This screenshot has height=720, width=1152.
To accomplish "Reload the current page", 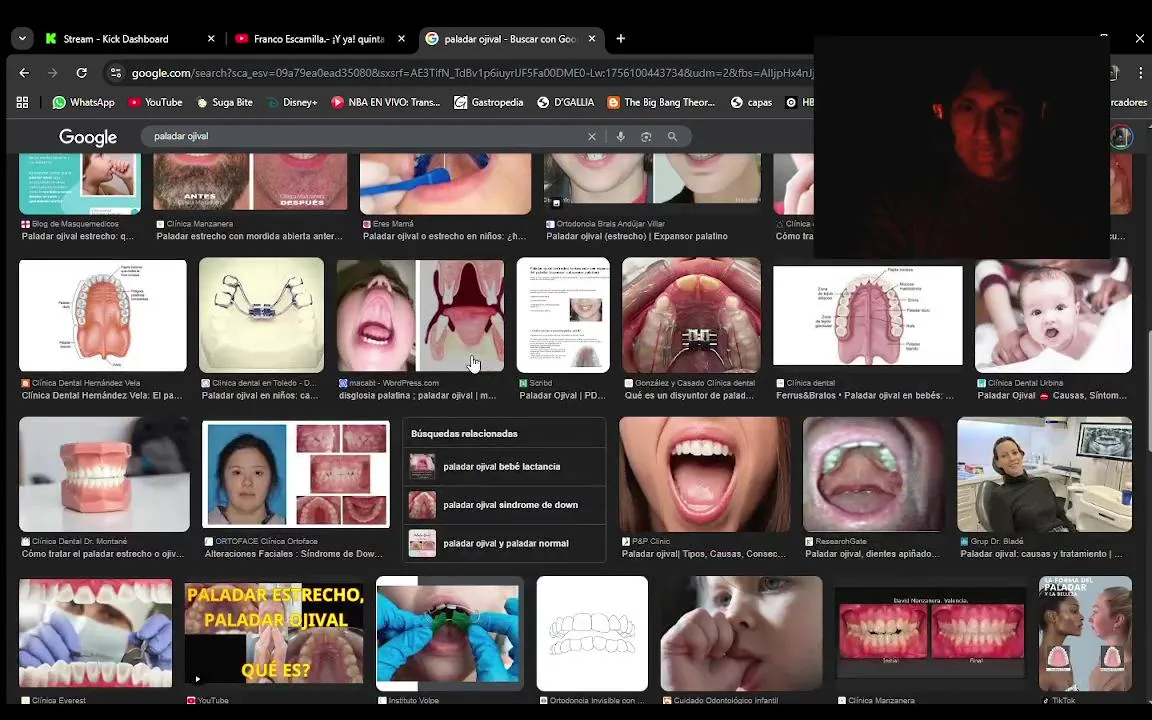I will coord(82,73).
